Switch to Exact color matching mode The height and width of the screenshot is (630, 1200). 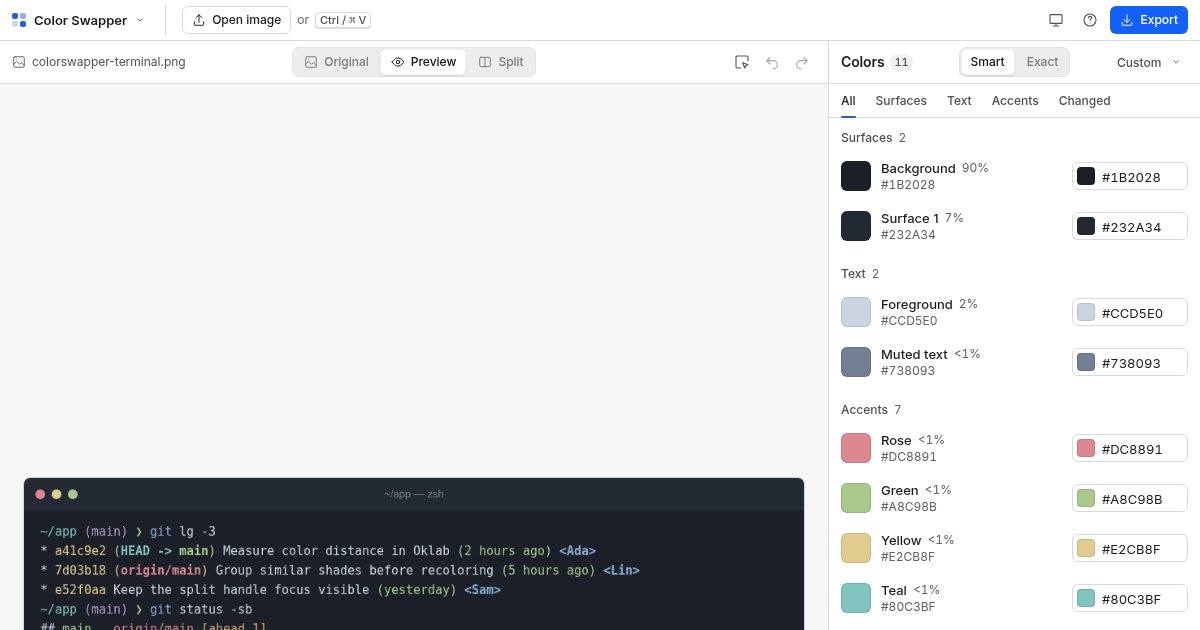1042,62
